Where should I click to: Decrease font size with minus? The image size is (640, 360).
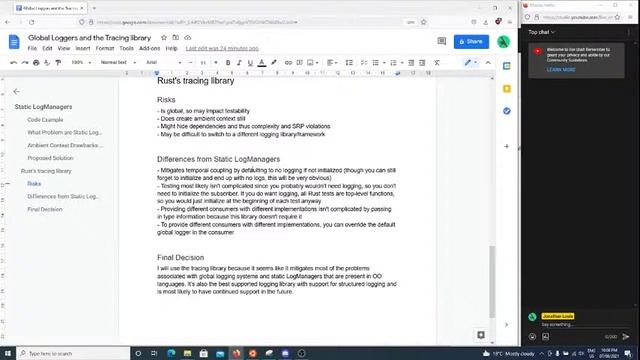click(x=190, y=62)
